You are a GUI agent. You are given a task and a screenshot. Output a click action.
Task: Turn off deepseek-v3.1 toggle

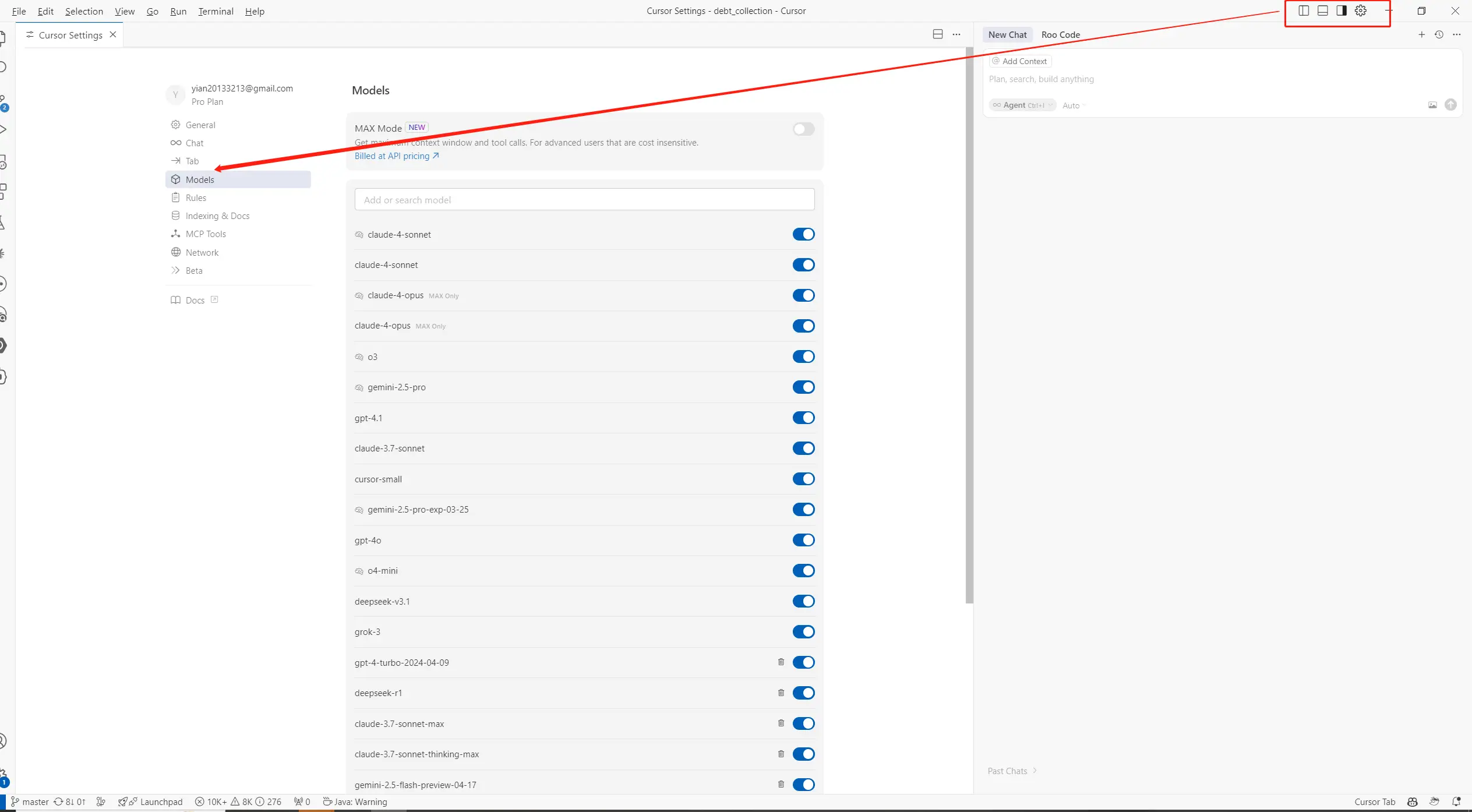(x=803, y=601)
